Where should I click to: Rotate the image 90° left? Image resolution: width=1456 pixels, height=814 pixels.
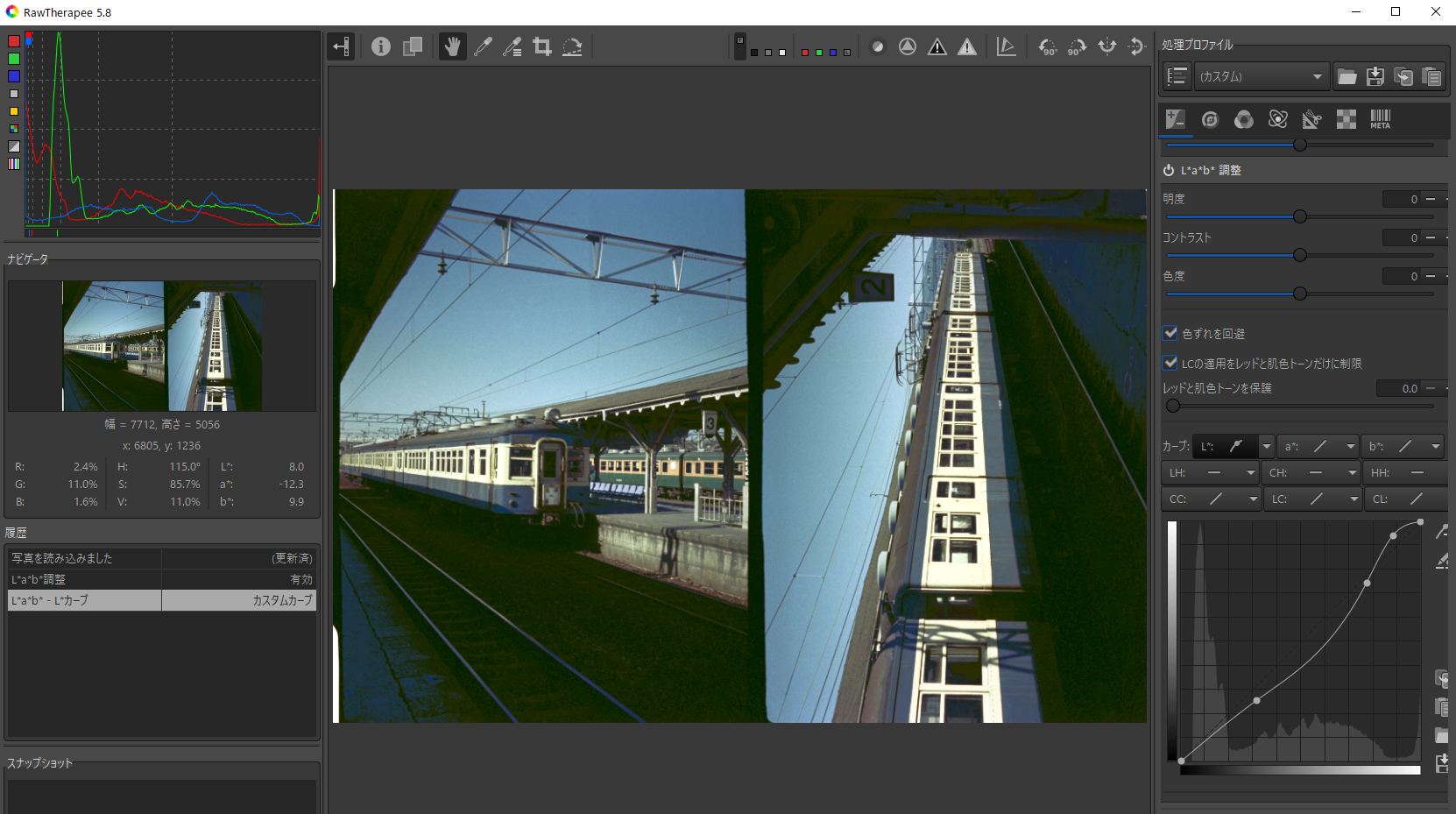pyautogui.click(x=1047, y=46)
